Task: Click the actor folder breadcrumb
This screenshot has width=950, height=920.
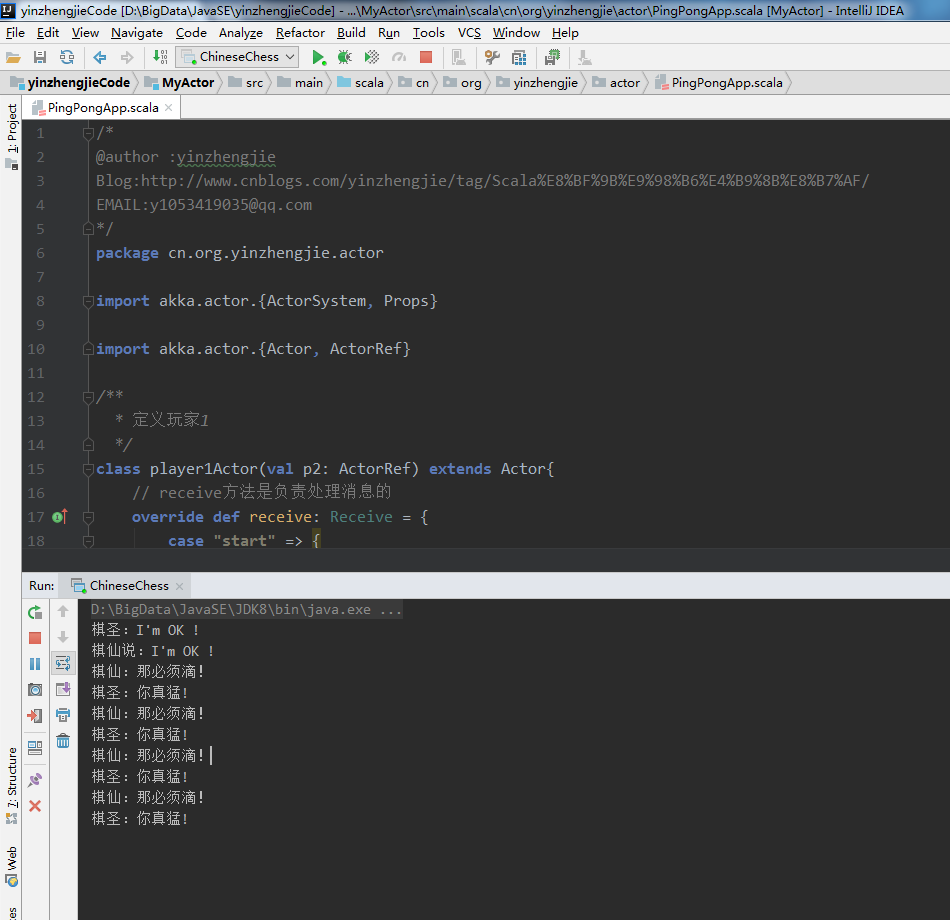Action: (x=616, y=82)
